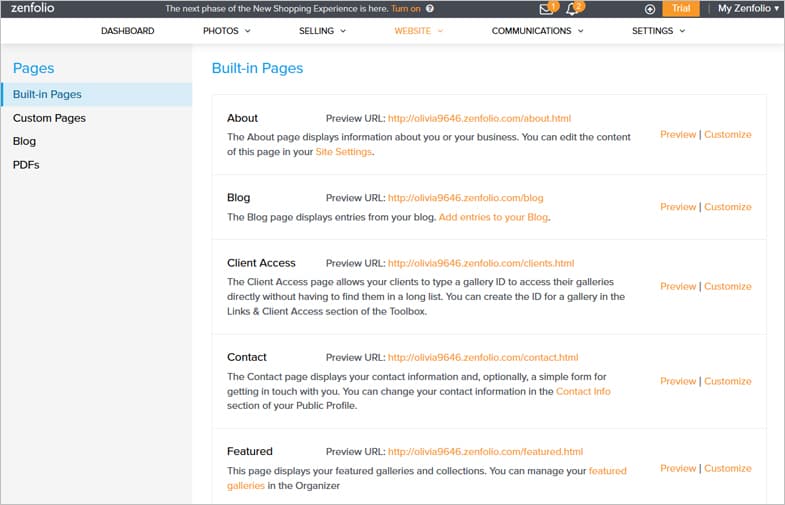Screen dimensions: 785x505
Task: Expand the SELLING menu chevron
Action: click(x=343, y=31)
